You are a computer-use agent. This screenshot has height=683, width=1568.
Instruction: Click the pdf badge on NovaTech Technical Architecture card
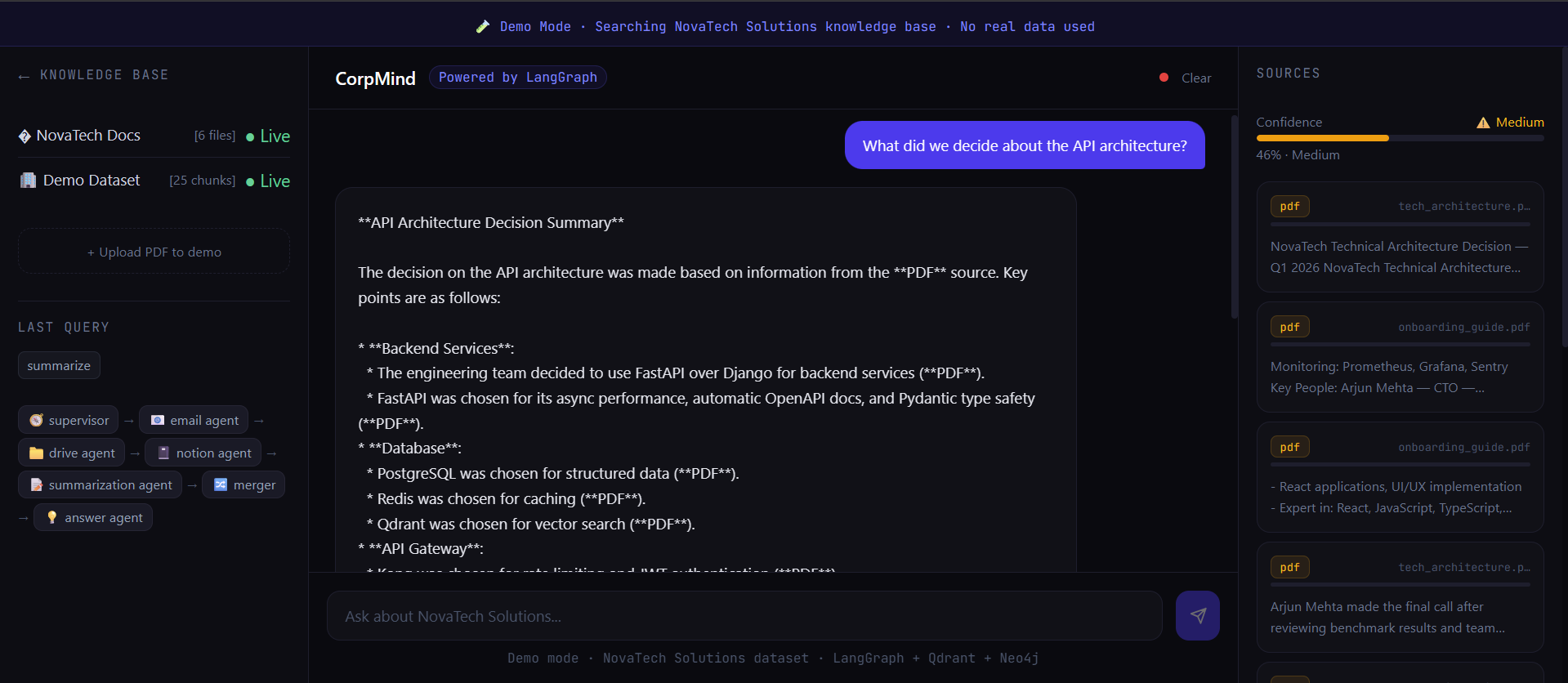tap(1290, 207)
